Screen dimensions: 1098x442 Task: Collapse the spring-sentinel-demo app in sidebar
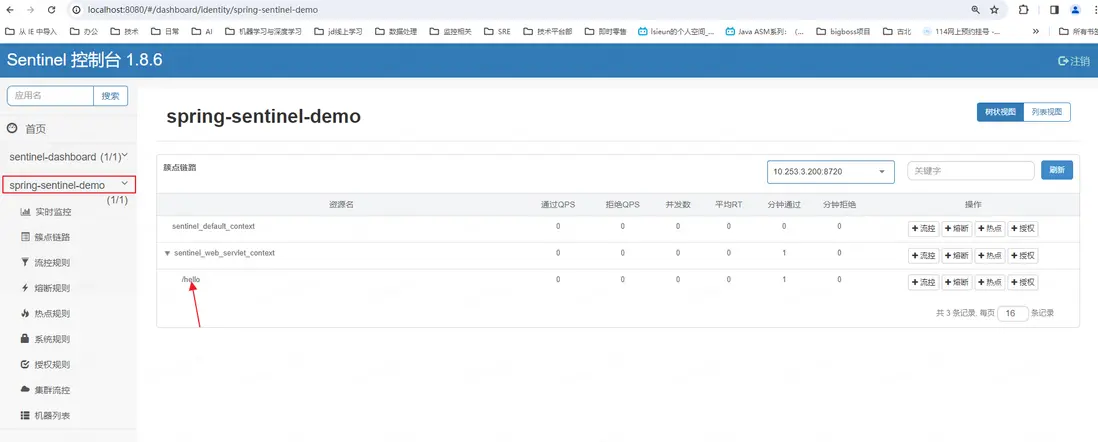[x=69, y=185]
